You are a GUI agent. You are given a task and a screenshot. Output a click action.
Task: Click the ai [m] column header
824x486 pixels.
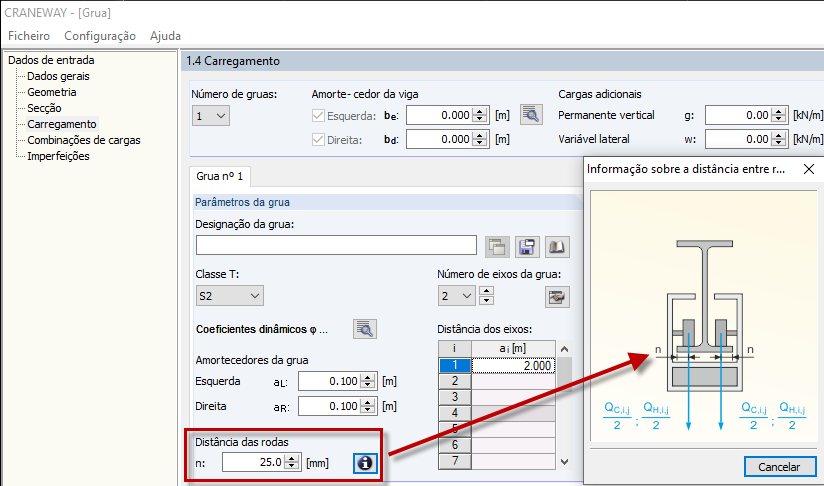pyautogui.click(x=513, y=348)
